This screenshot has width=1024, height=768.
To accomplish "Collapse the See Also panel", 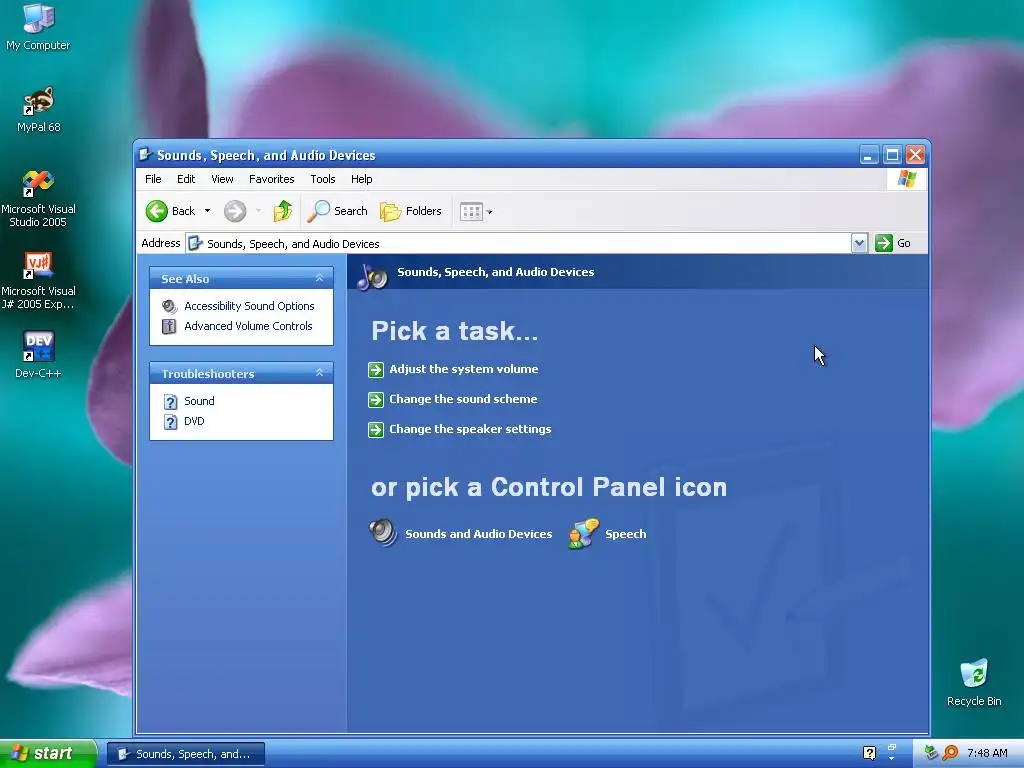I will 319,278.
